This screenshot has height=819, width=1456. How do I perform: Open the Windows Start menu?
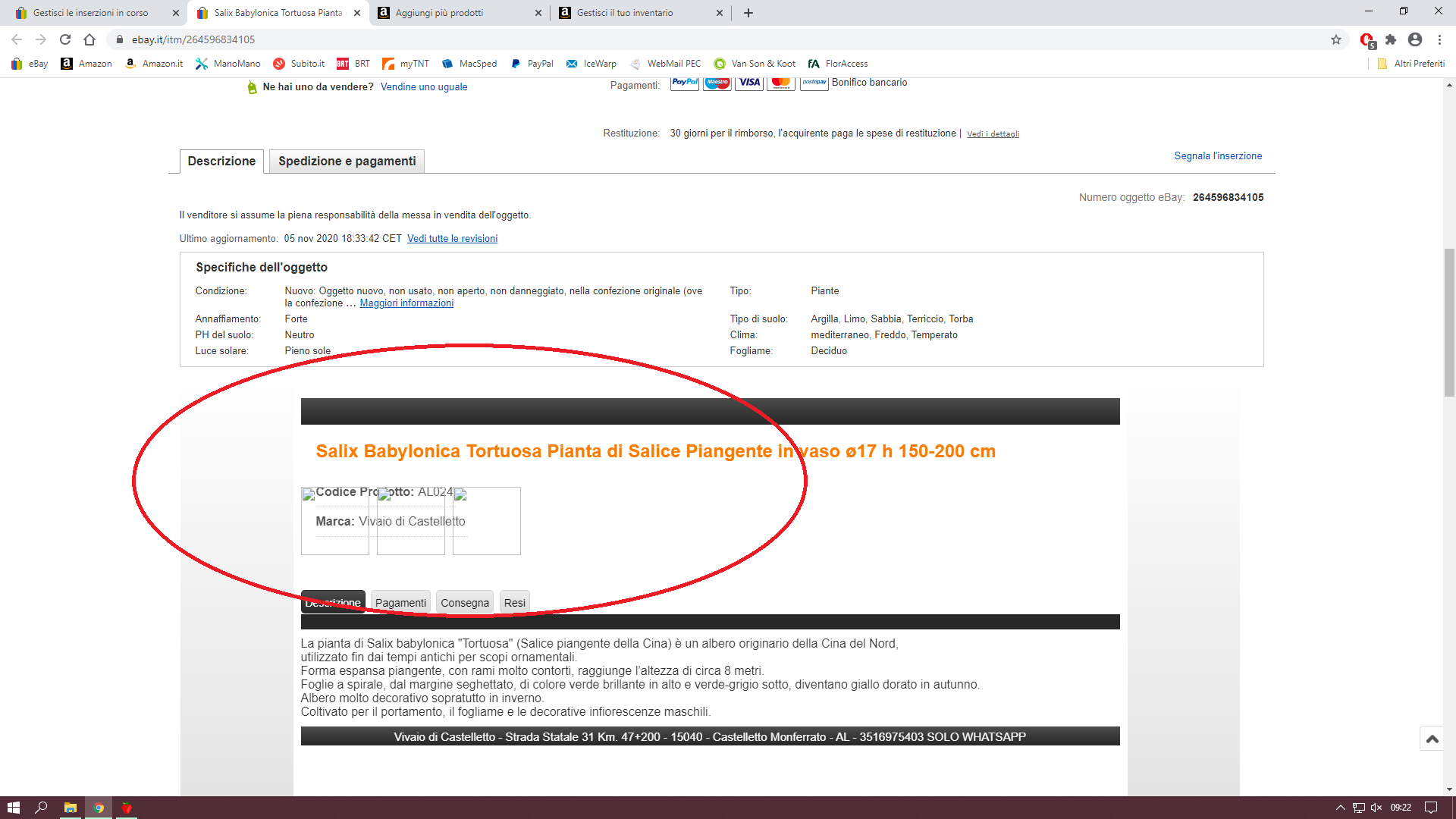[x=14, y=808]
